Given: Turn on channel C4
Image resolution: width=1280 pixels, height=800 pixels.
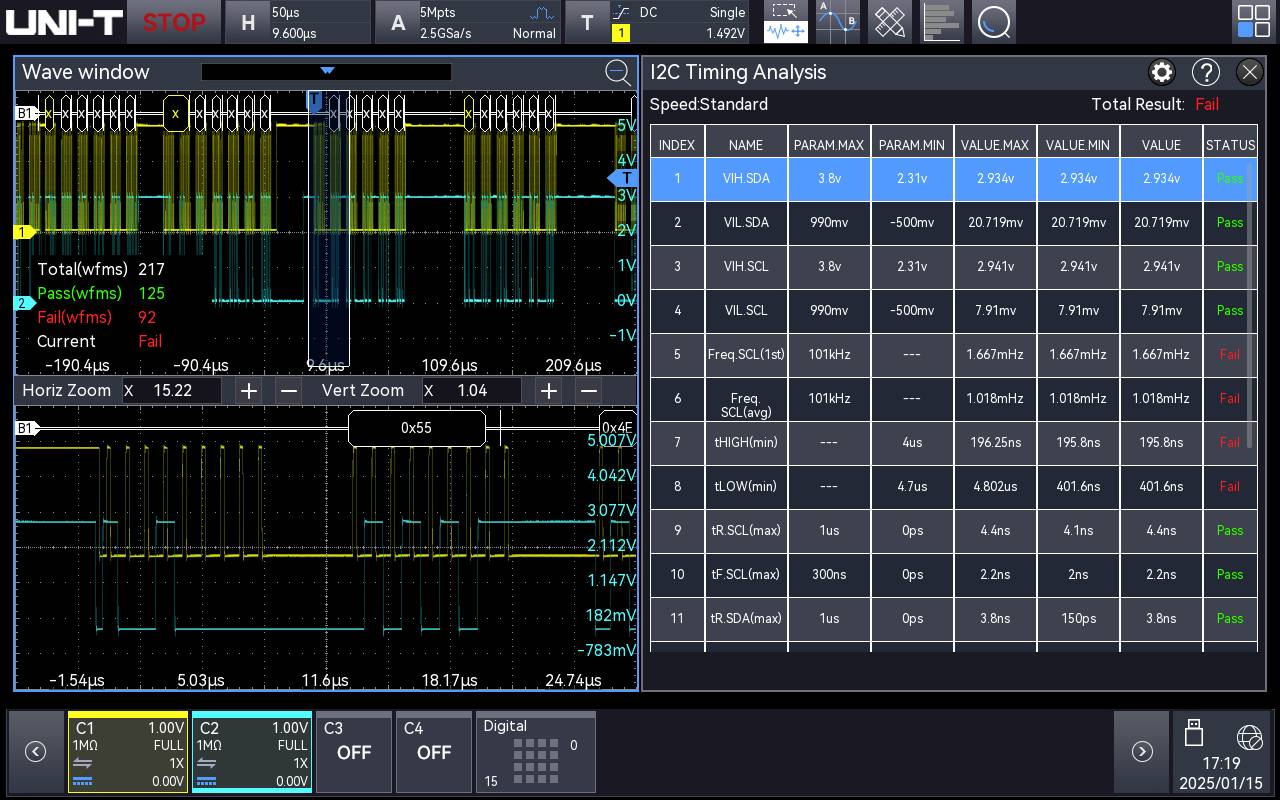Looking at the screenshot, I should tap(434, 752).
